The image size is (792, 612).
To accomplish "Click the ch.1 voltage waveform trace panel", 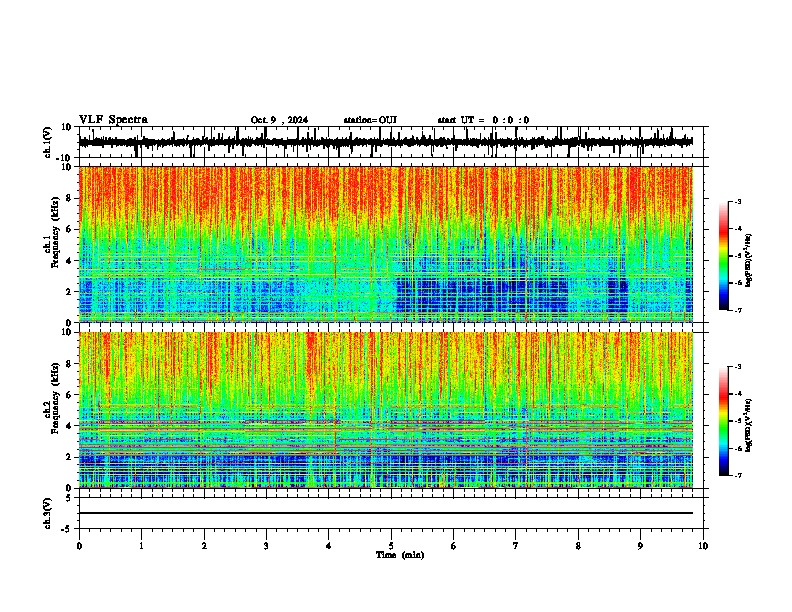I will click(x=391, y=142).
